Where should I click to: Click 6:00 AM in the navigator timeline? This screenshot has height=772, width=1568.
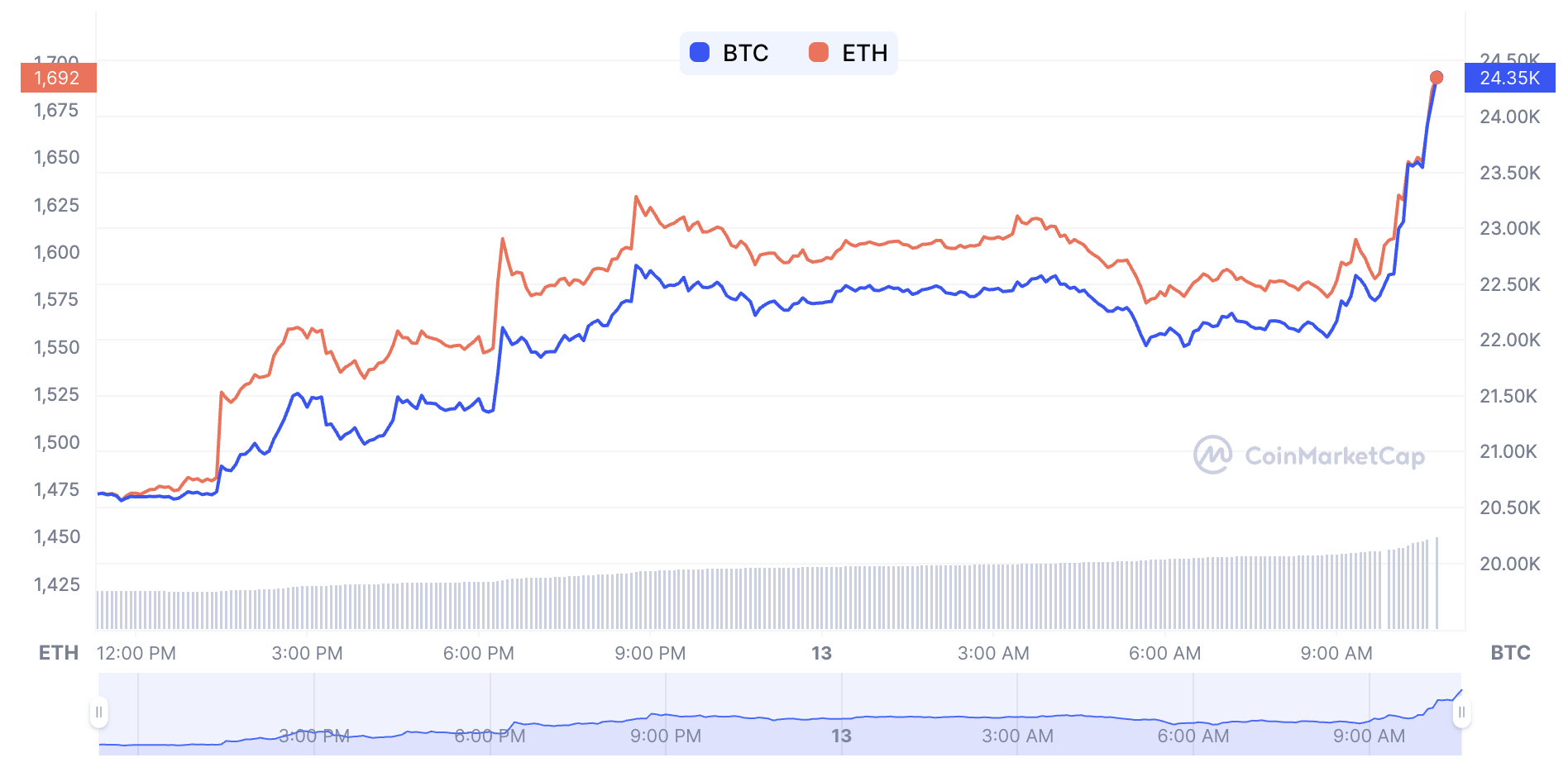tap(1193, 736)
